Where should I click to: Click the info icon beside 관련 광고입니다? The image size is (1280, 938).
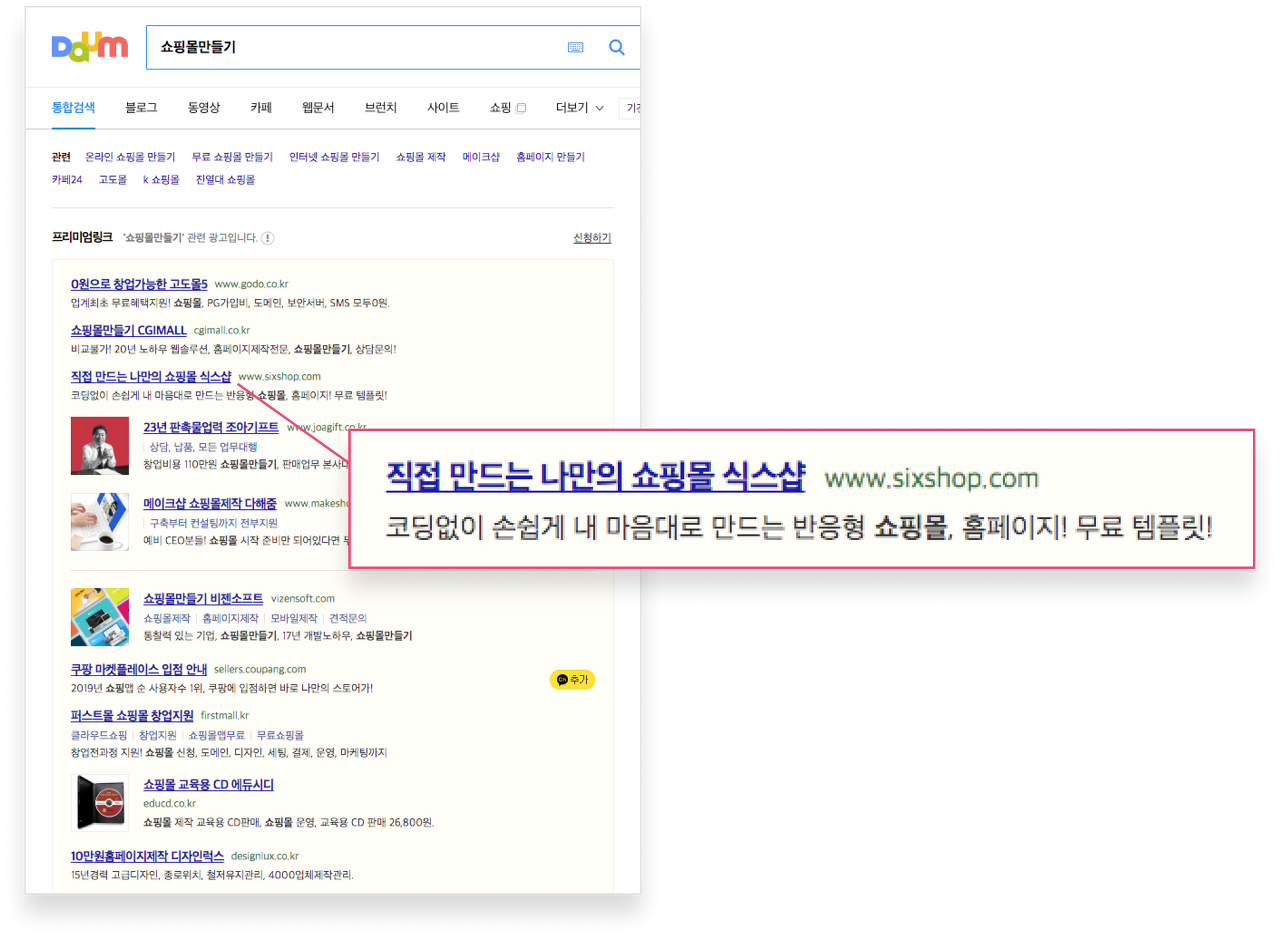(268, 238)
